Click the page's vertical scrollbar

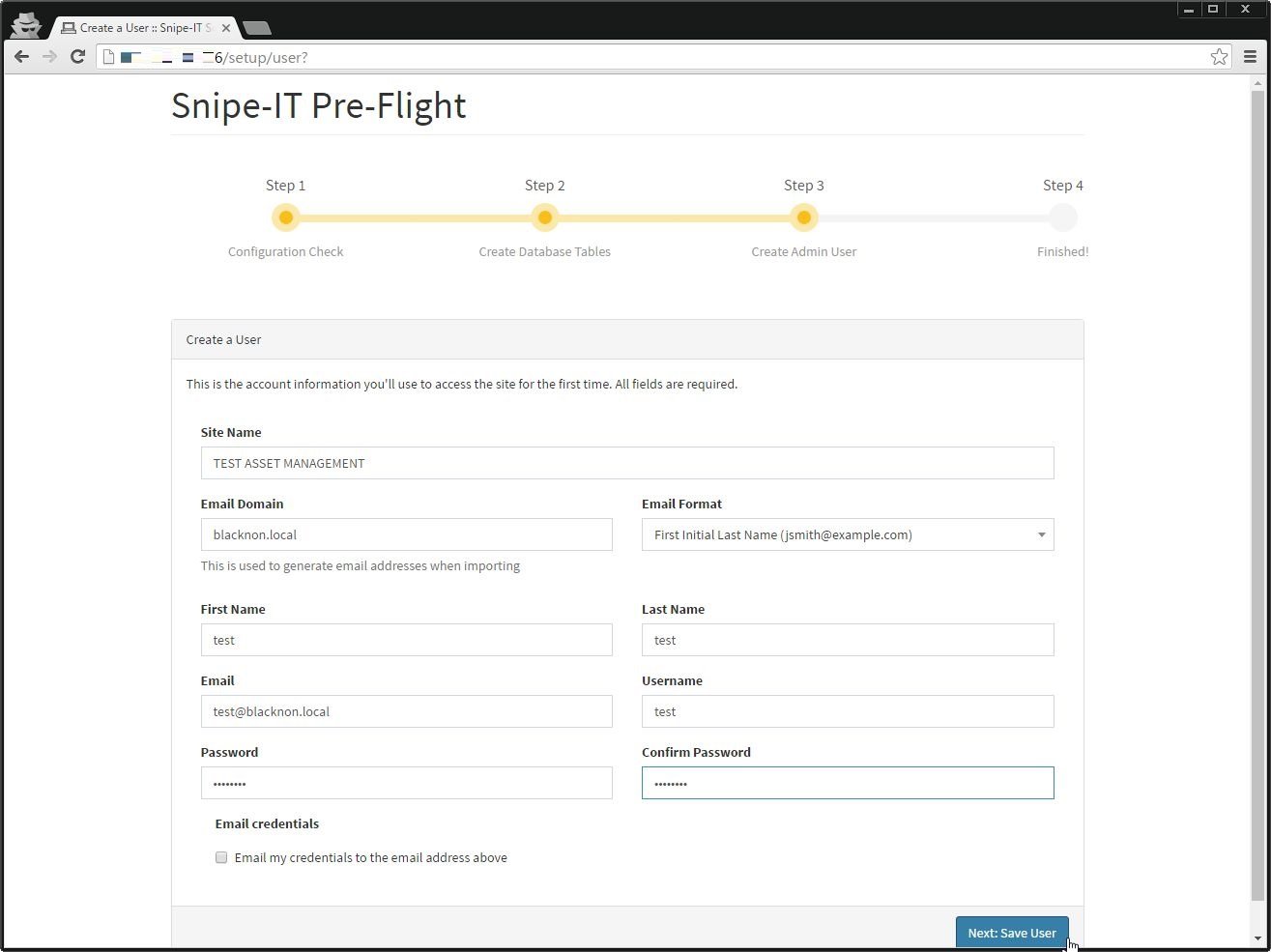click(x=1257, y=483)
